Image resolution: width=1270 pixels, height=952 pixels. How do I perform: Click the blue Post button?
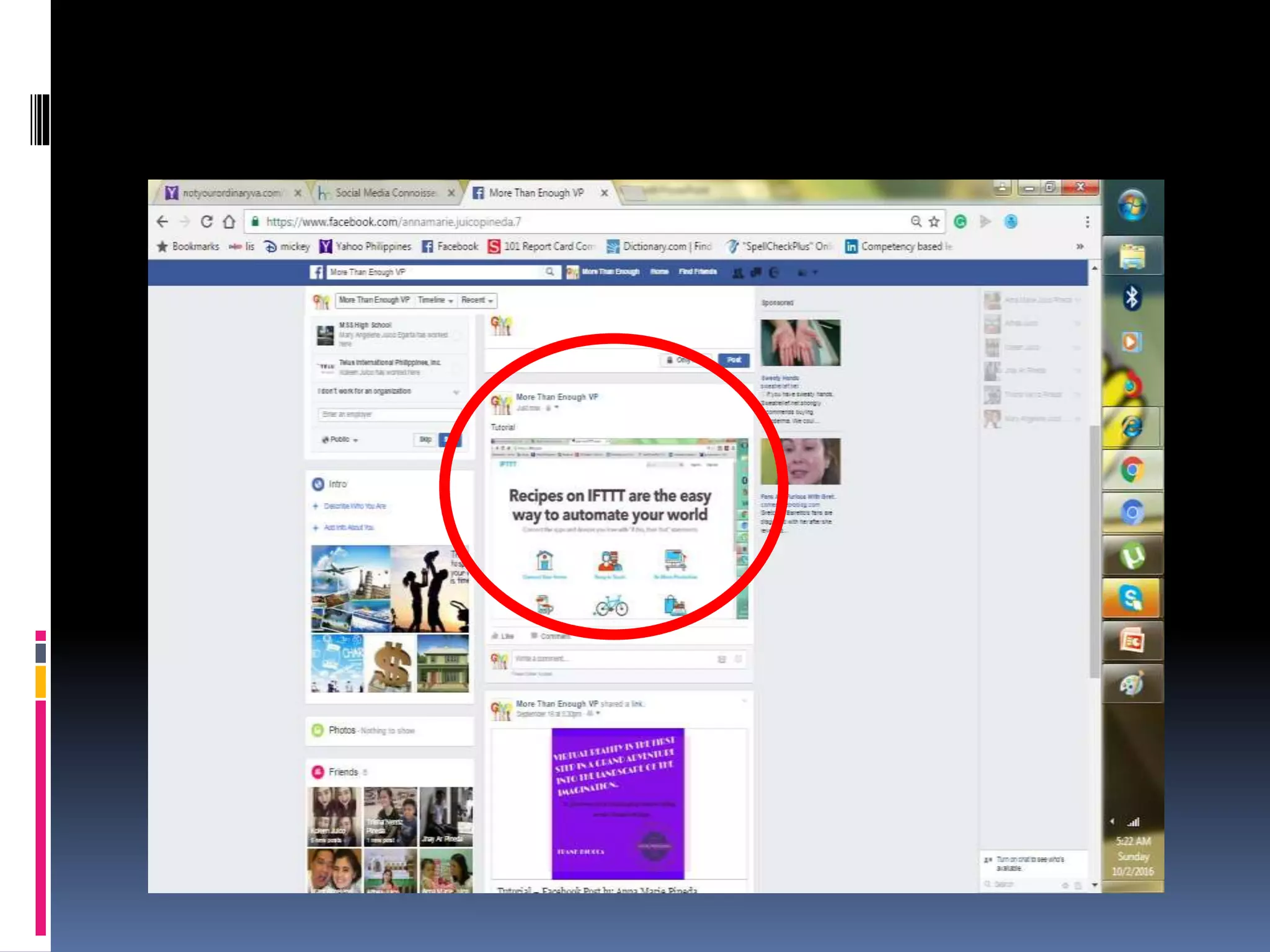pos(734,360)
